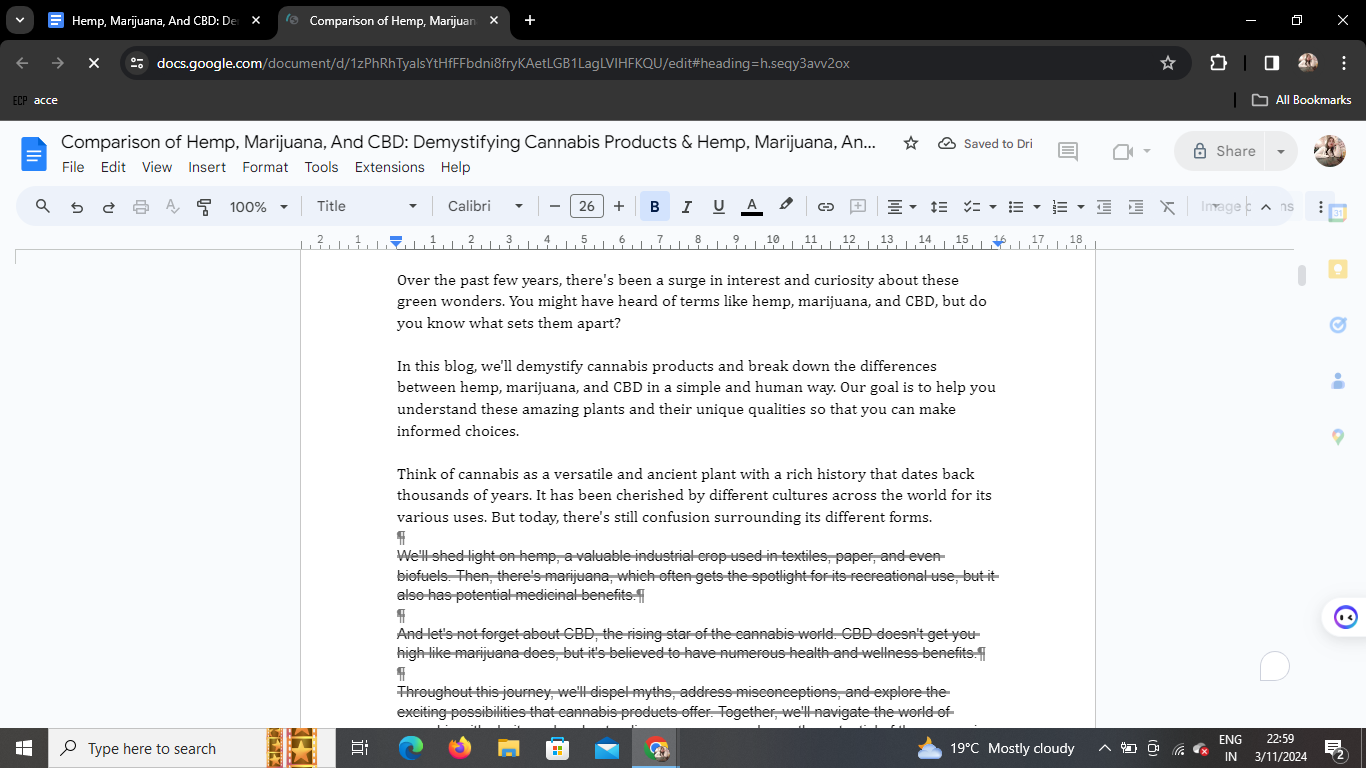The height and width of the screenshot is (768, 1366).
Task: Toggle Underline formatting
Action: (x=719, y=207)
